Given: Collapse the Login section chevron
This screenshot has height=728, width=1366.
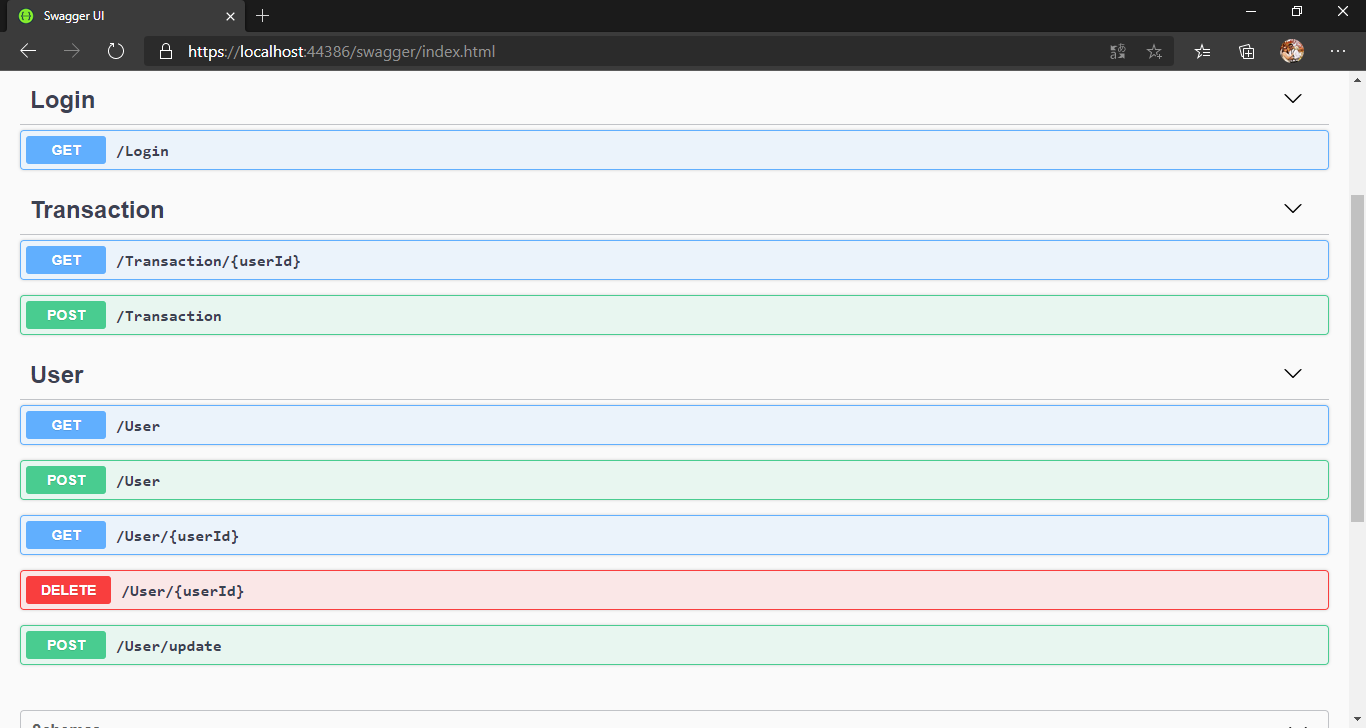Looking at the screenshot, I should (x=1293, y=98).
